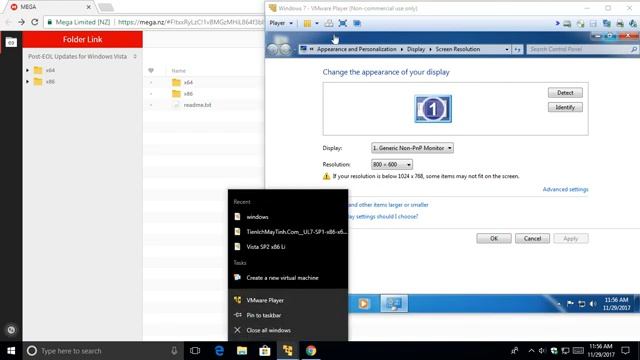This screenshot has width=640, height=360.
Task: Expand x64 folder in MEGA tree
Action: [x=27, y=70]
